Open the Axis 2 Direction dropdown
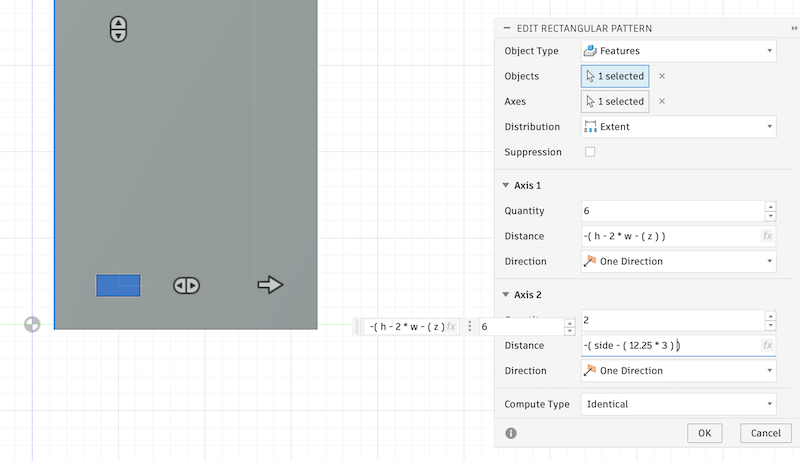The width and height of the screenshot is (800, 461). point(679,371)
